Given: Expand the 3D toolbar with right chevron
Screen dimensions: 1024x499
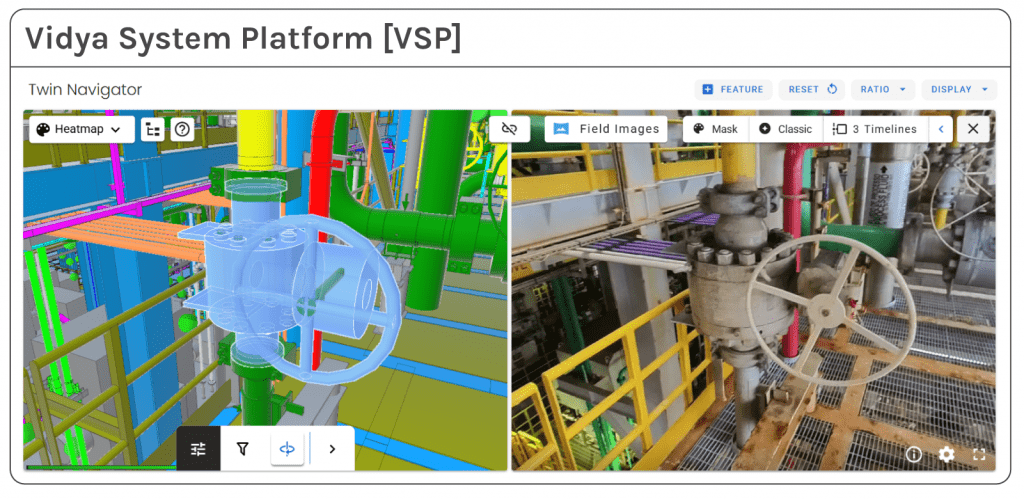Looking at the screenshot, I should tap(332, 449).
